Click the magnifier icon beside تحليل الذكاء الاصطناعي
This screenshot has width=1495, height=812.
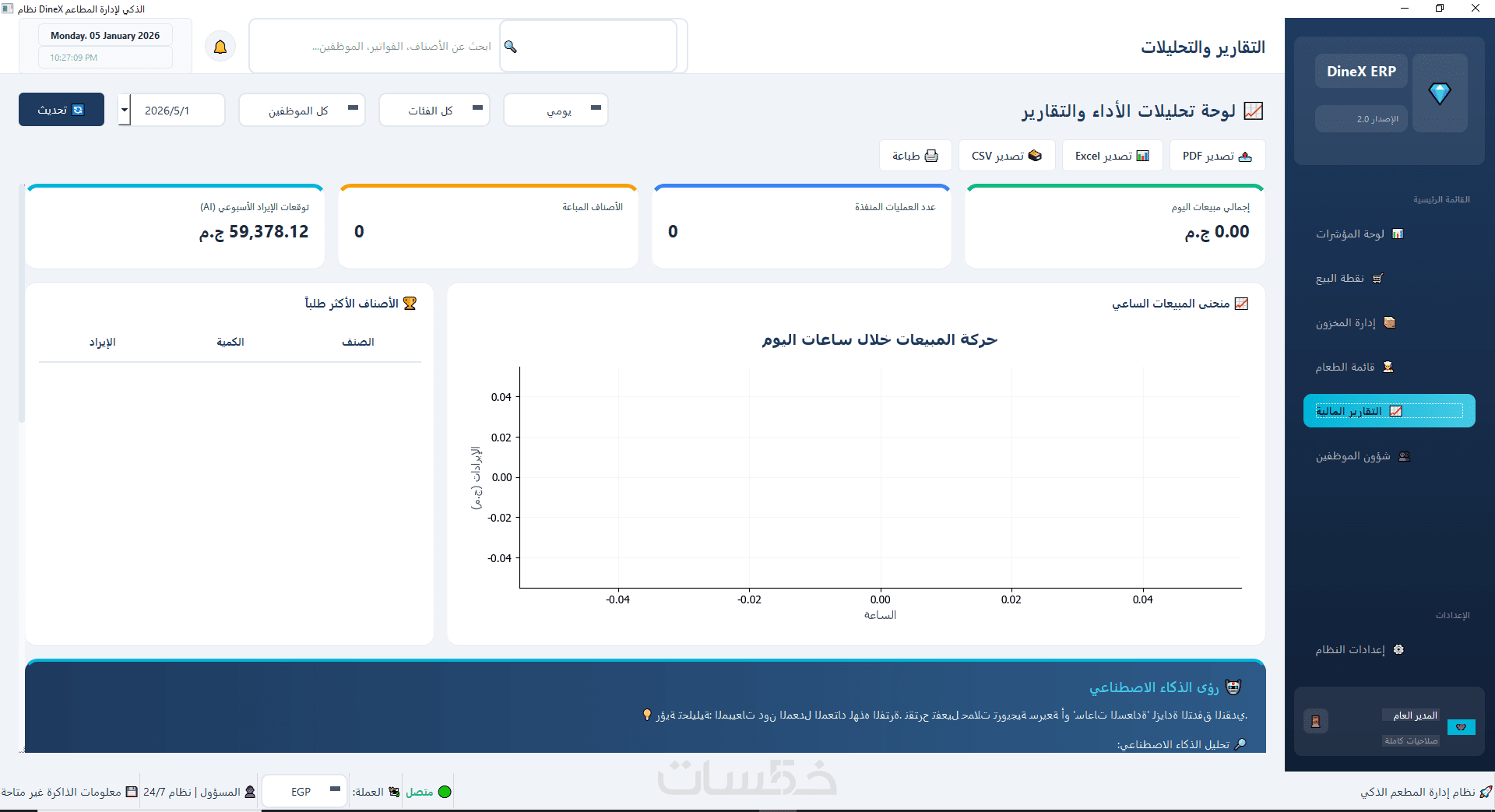[1240, 744]
